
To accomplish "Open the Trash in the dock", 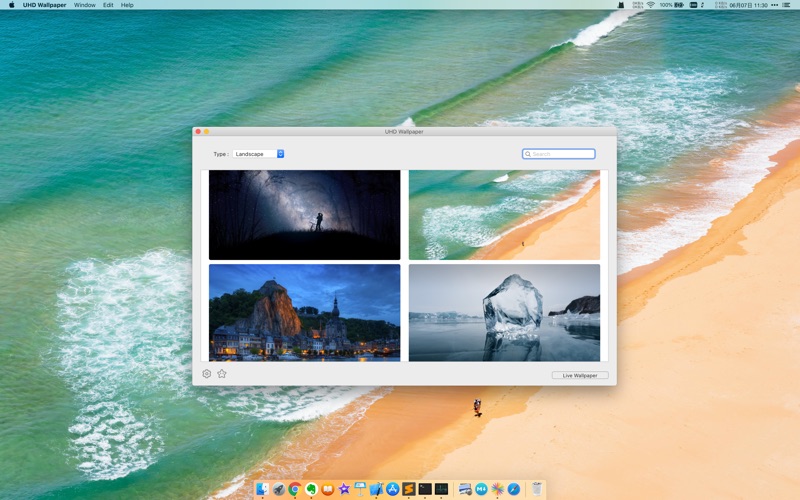I will tap(537, 489).
